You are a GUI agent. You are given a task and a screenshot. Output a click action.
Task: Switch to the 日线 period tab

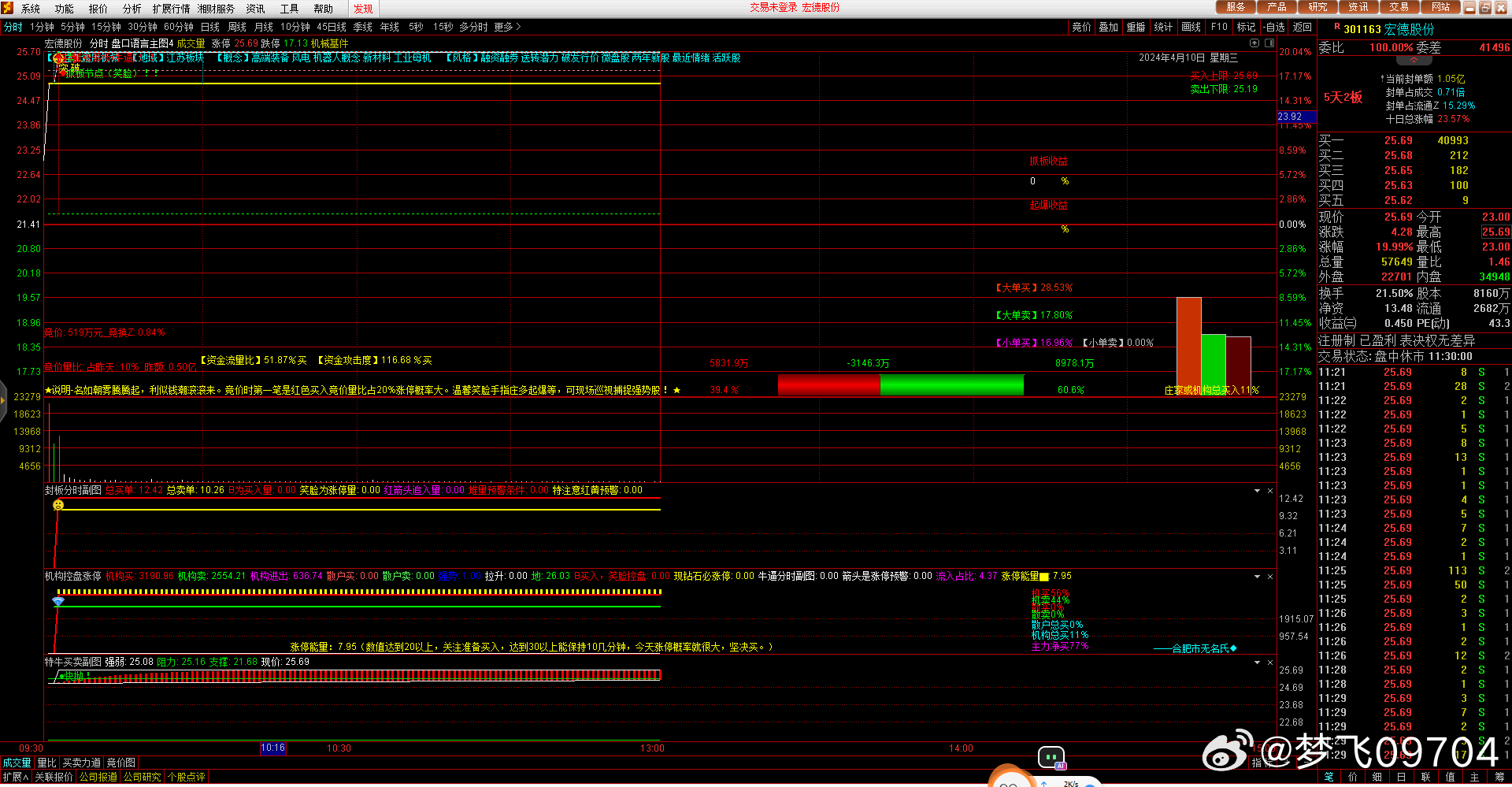[x=210, y=27]
